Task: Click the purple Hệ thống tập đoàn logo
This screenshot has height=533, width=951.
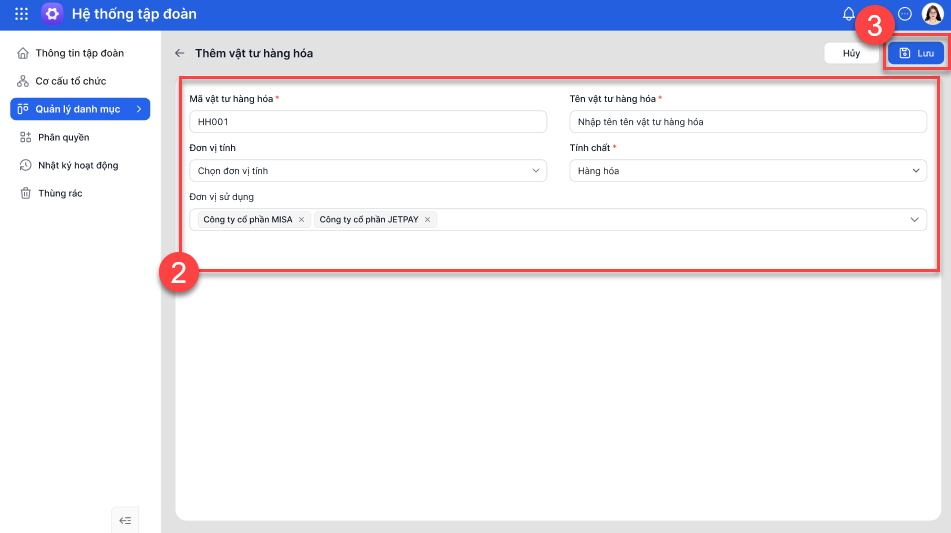Action: pyautogui.click(x=52, y=14)
